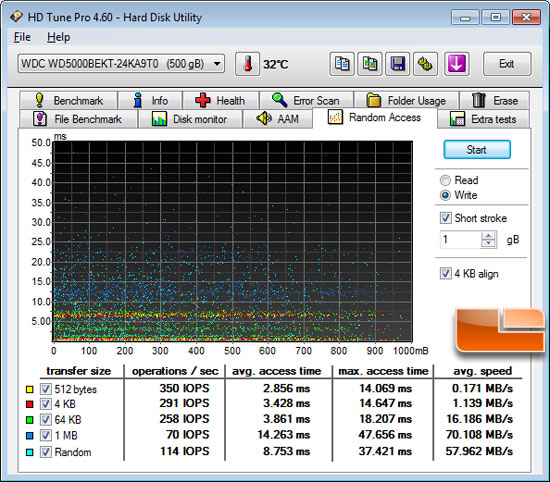Click the short stroke gB input field
The height and width of the screenshot is (482, 550).
(x=461, y=240)
